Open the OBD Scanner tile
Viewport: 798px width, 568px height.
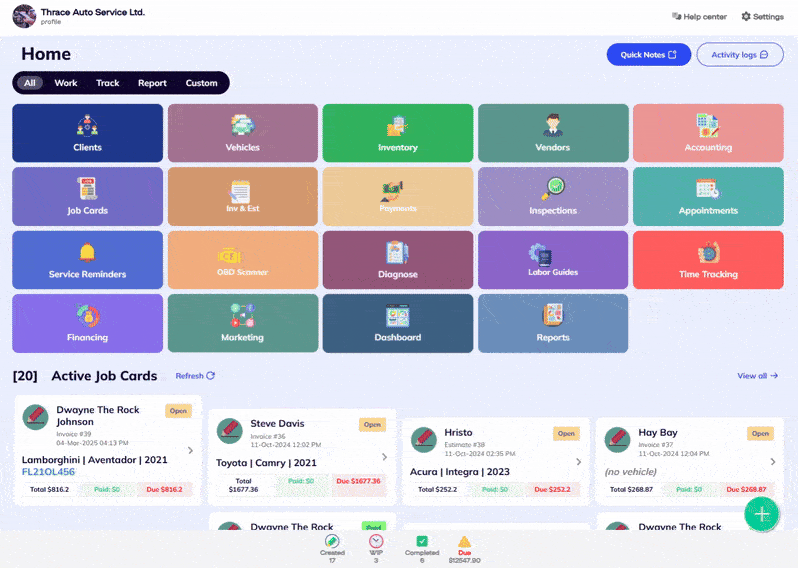point(243,260)
